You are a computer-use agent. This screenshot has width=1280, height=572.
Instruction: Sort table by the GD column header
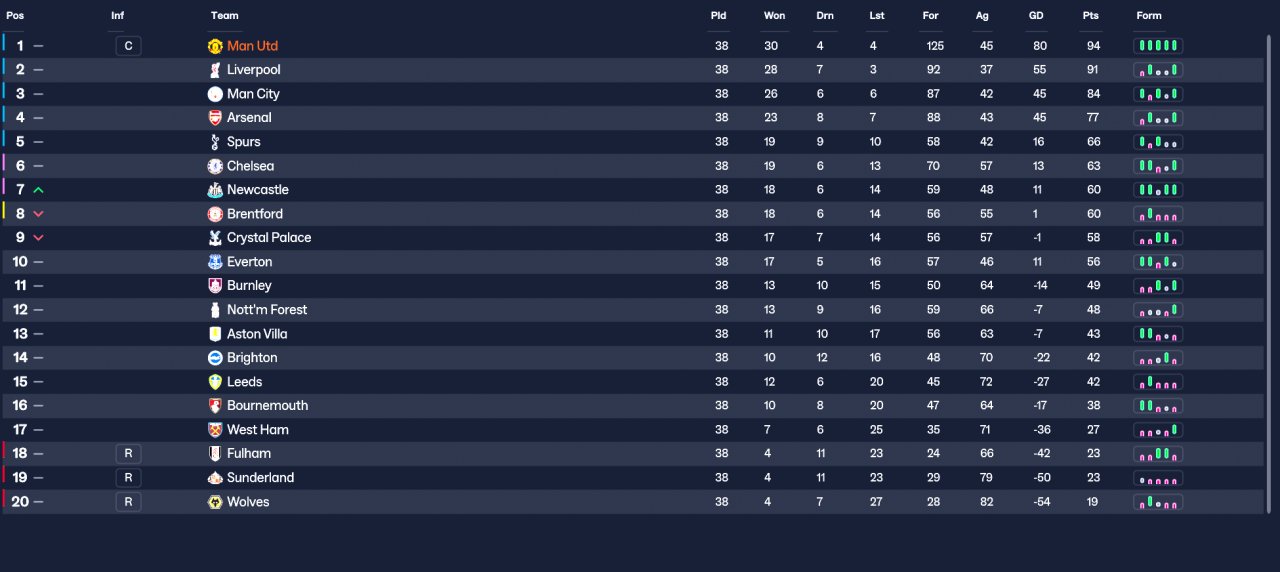[x=1036, y=16]
